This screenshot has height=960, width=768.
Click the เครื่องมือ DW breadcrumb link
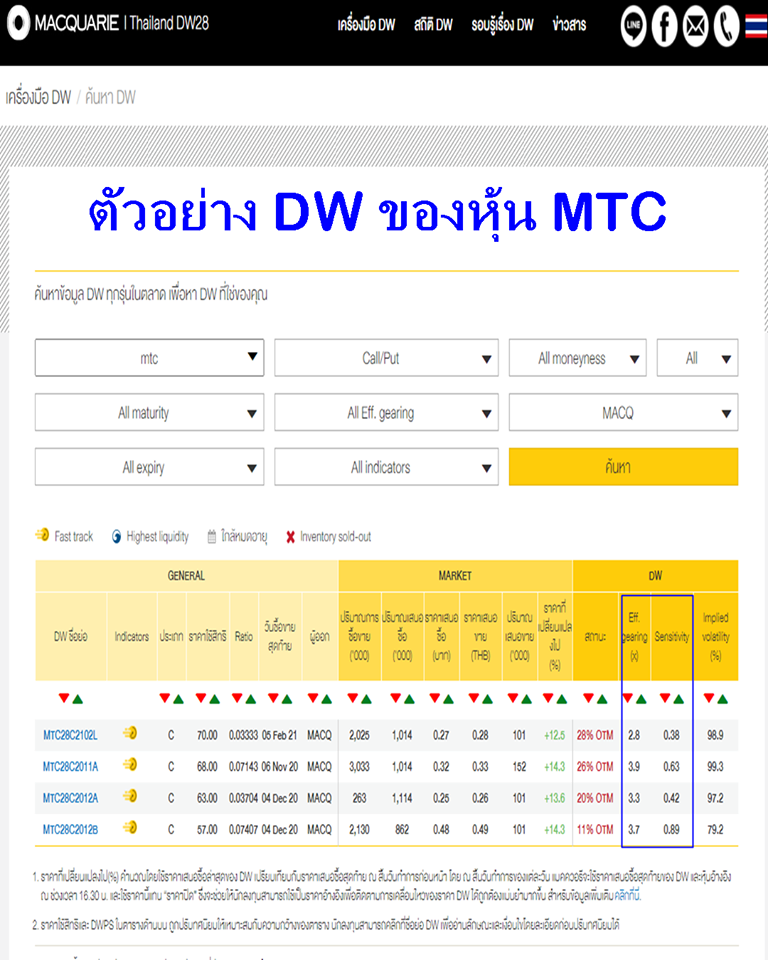click(x=39, y=97)
